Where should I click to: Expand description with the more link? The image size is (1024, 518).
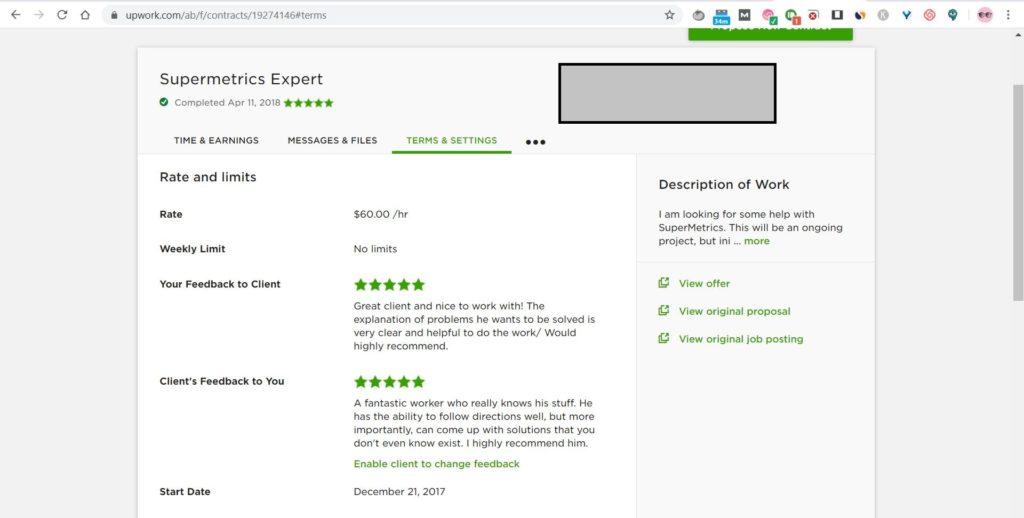tap(756, 241)
